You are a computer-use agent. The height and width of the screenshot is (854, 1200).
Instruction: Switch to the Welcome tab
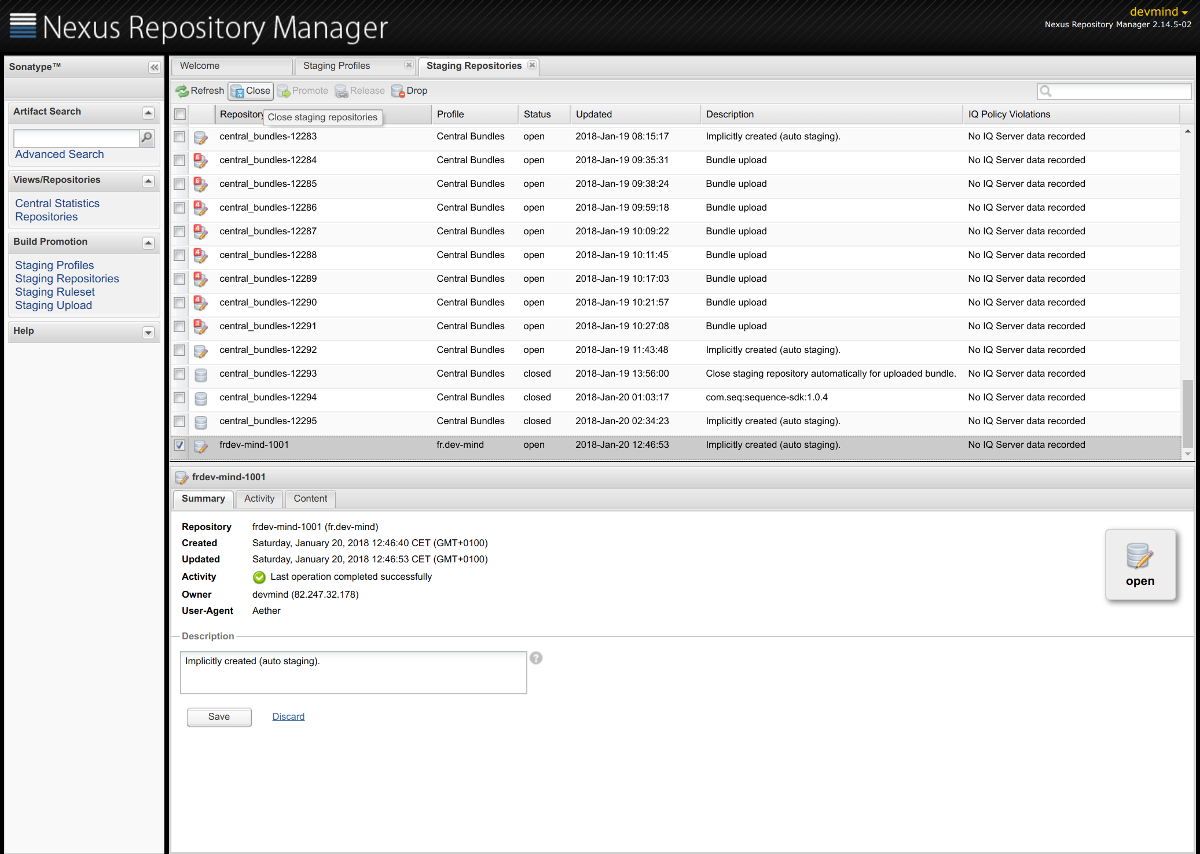point(230,66)
